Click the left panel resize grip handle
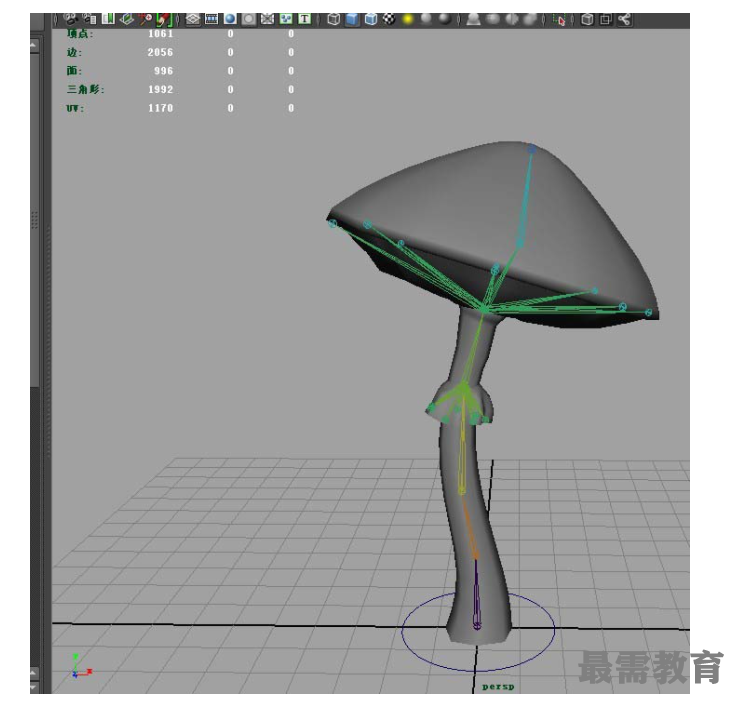 click(x=34, y=220)
